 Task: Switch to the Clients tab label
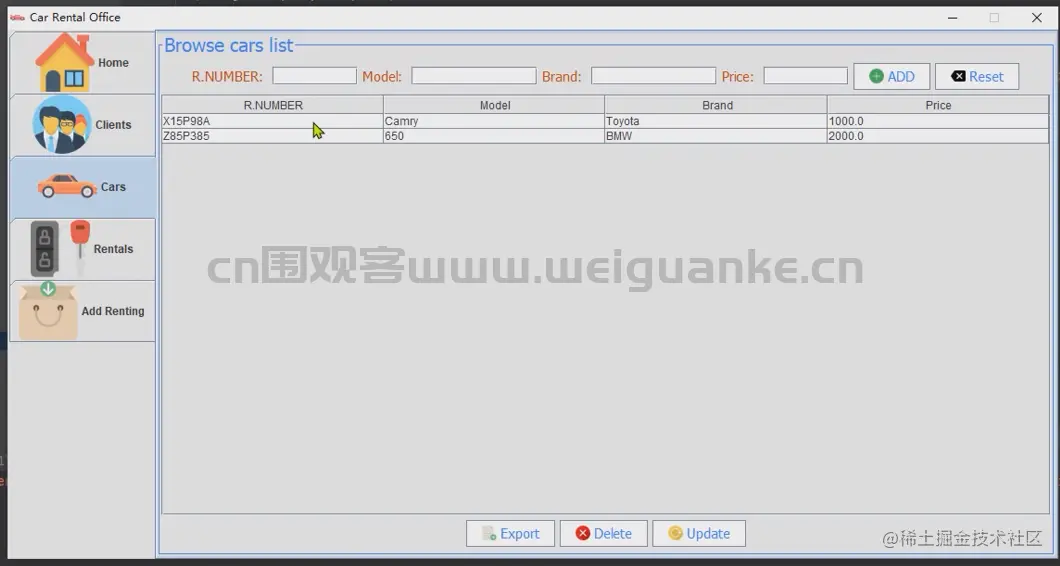click(114, 125)
